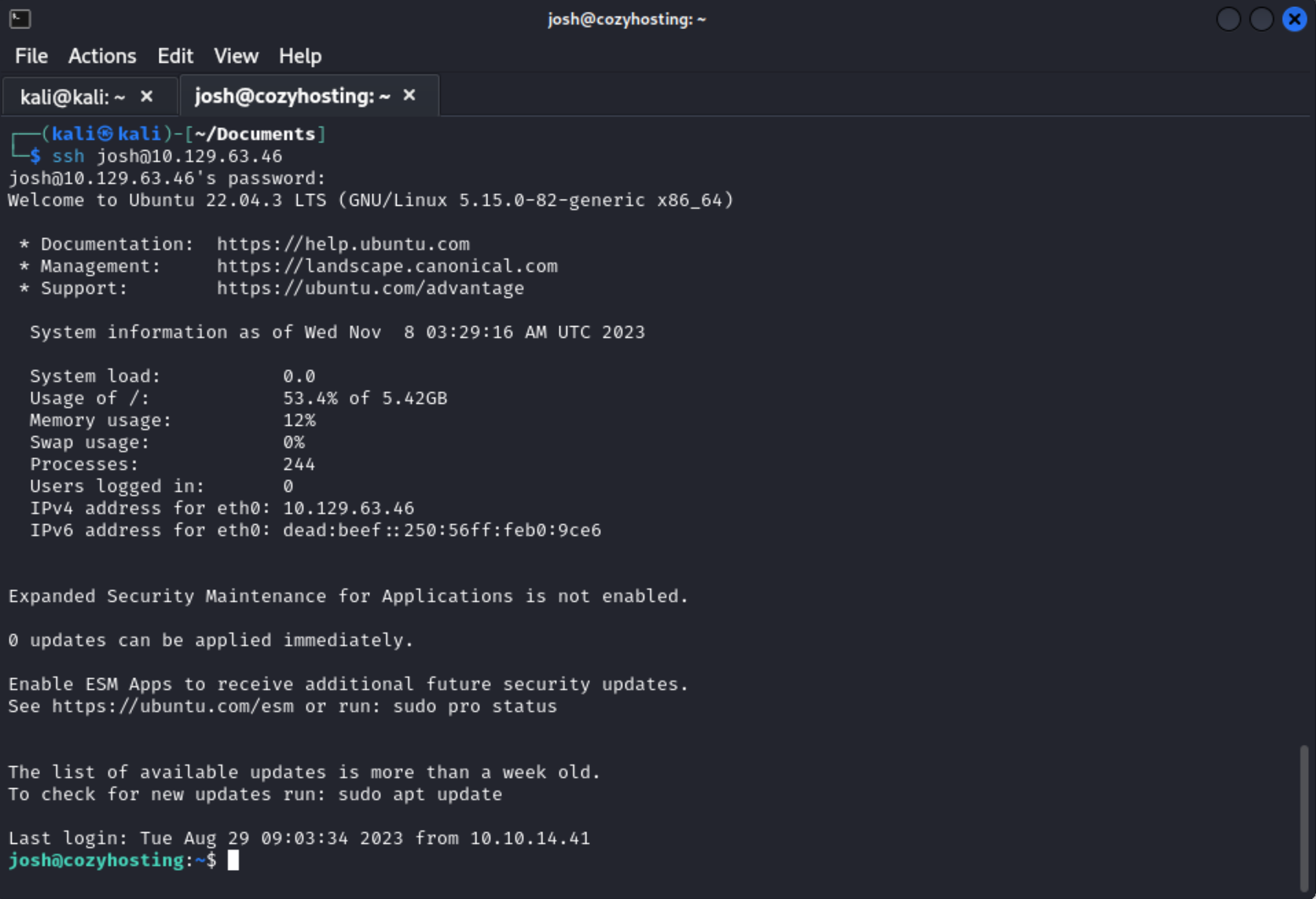Open the View menu

click(x=236, y=56)
